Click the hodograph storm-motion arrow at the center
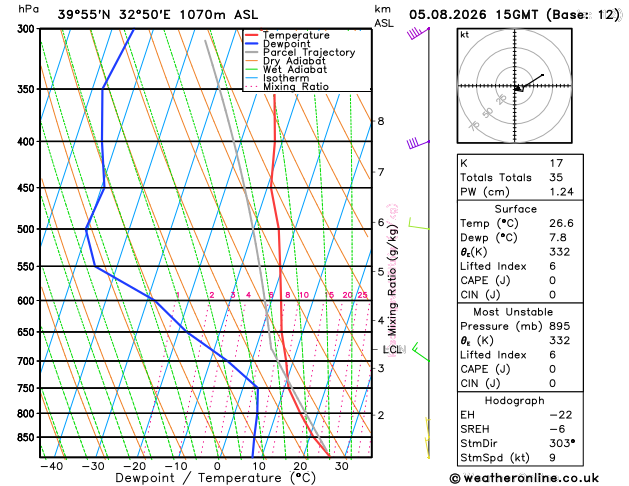Screen dimensions: 629x486 click(x=518, y=88)
